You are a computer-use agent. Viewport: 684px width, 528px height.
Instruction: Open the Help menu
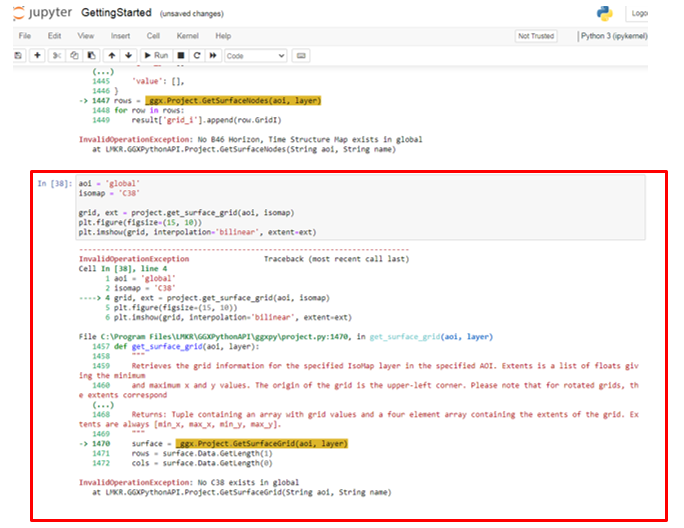click(x=223, y=36)
